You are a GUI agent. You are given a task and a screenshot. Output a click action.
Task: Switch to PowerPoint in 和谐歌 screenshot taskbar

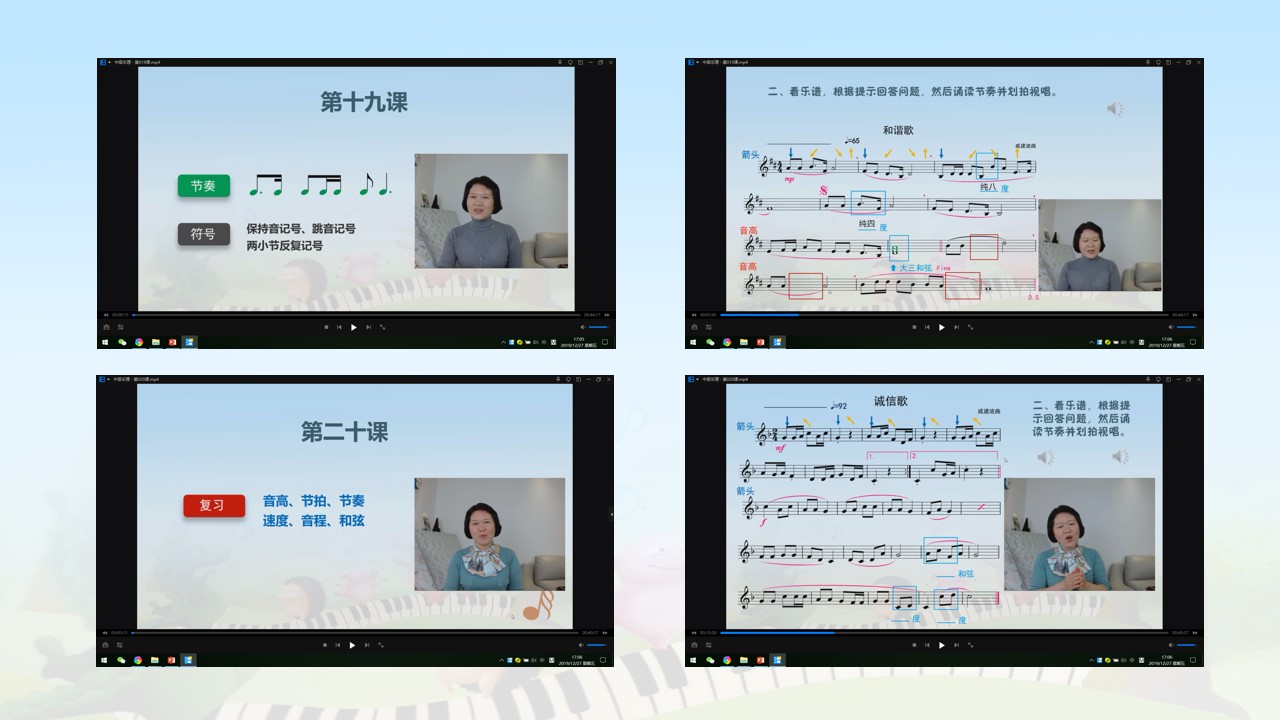(759, 342)
